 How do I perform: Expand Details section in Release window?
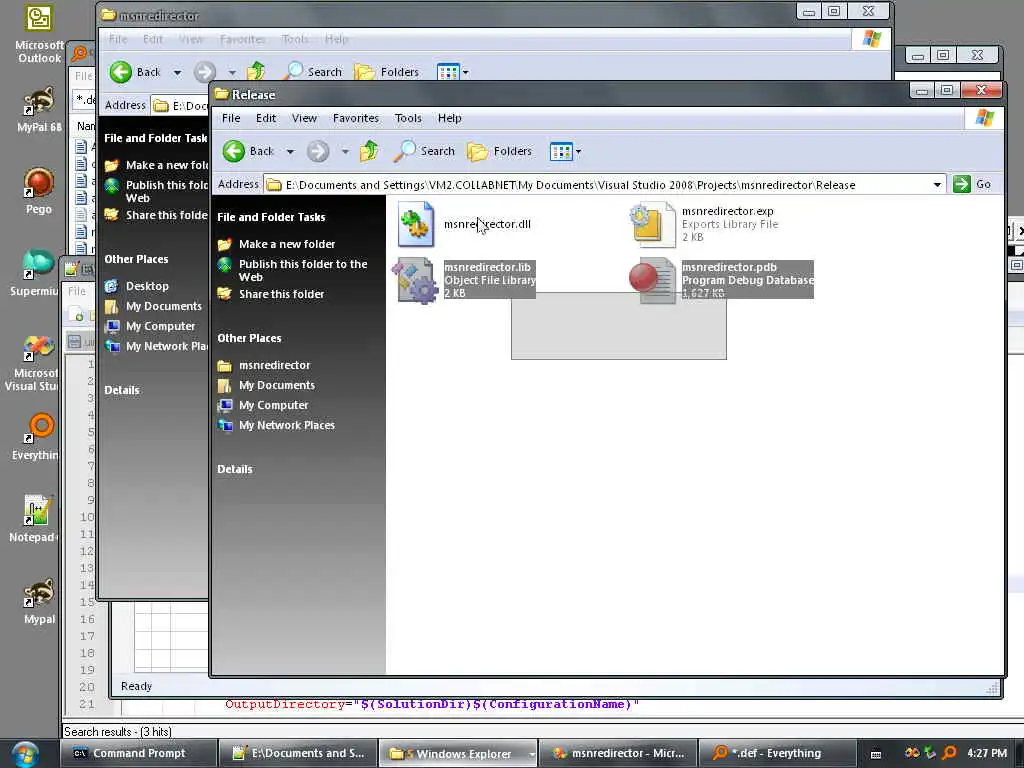pos(235,470)
